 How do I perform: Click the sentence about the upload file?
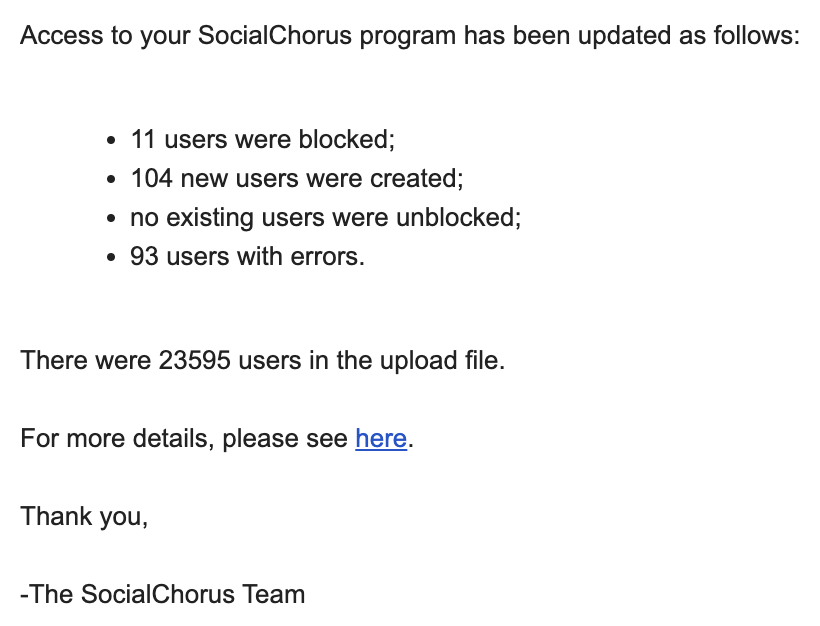[x=263, y=360]
